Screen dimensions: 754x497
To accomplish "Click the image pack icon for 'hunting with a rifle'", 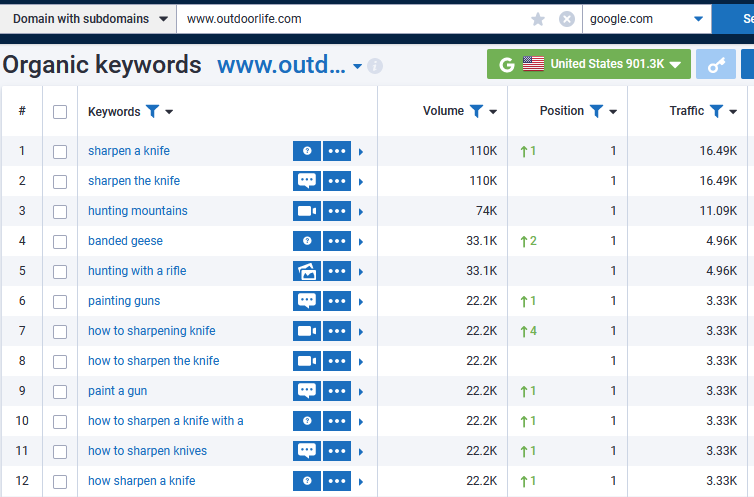I will [x=307, y=271].
